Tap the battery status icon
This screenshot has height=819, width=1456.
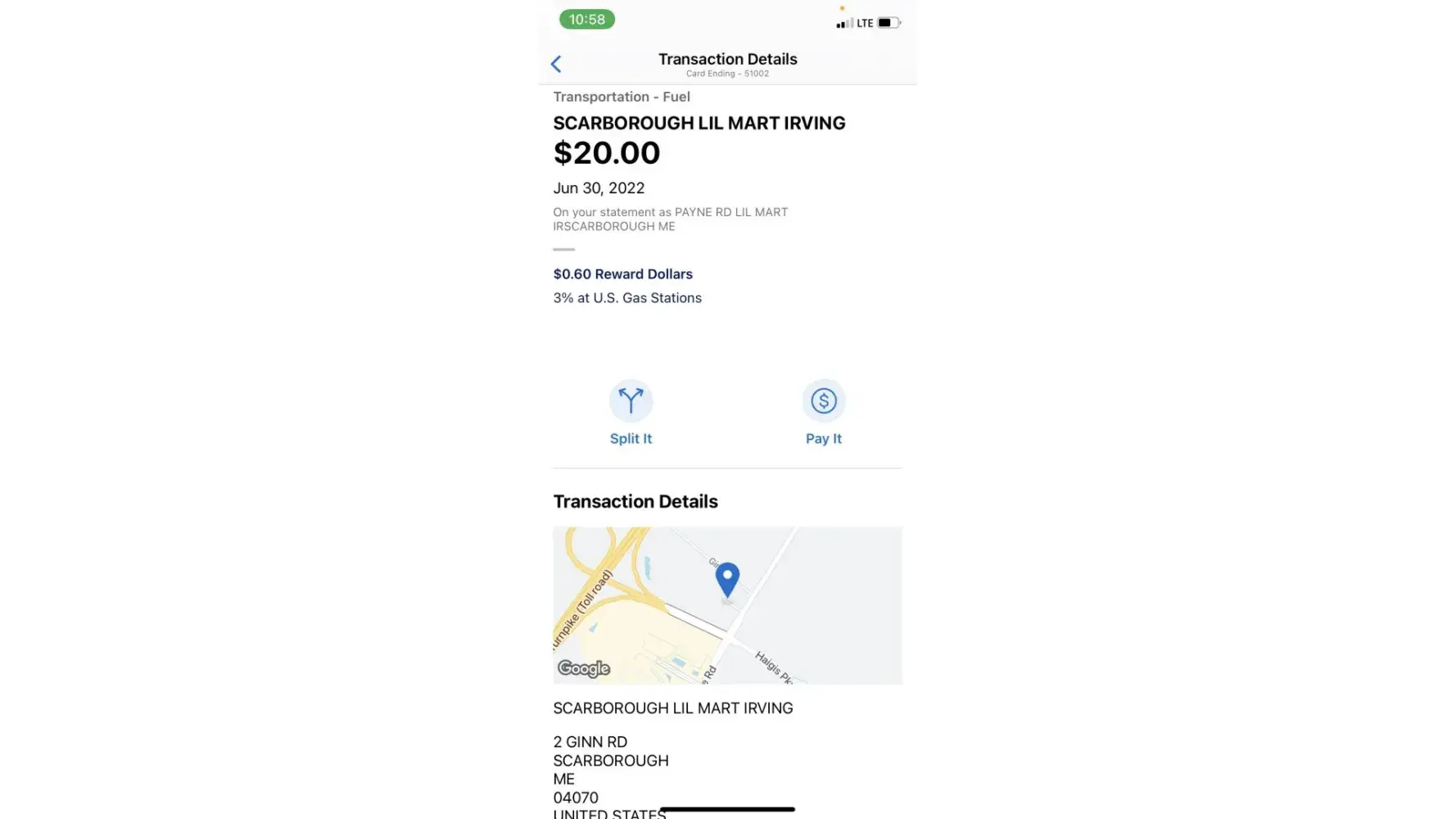(x=888, y=23)
